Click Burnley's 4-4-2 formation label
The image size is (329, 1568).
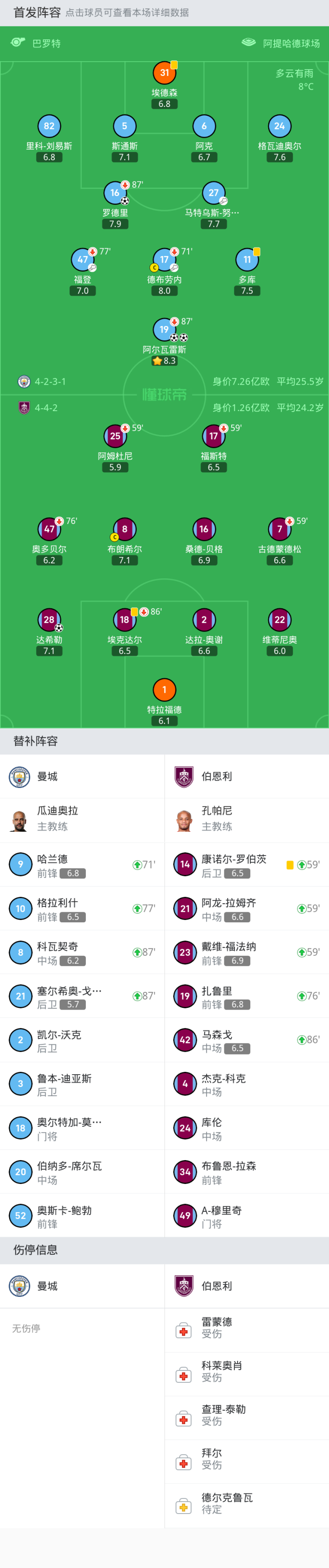(x=46, y=408)
